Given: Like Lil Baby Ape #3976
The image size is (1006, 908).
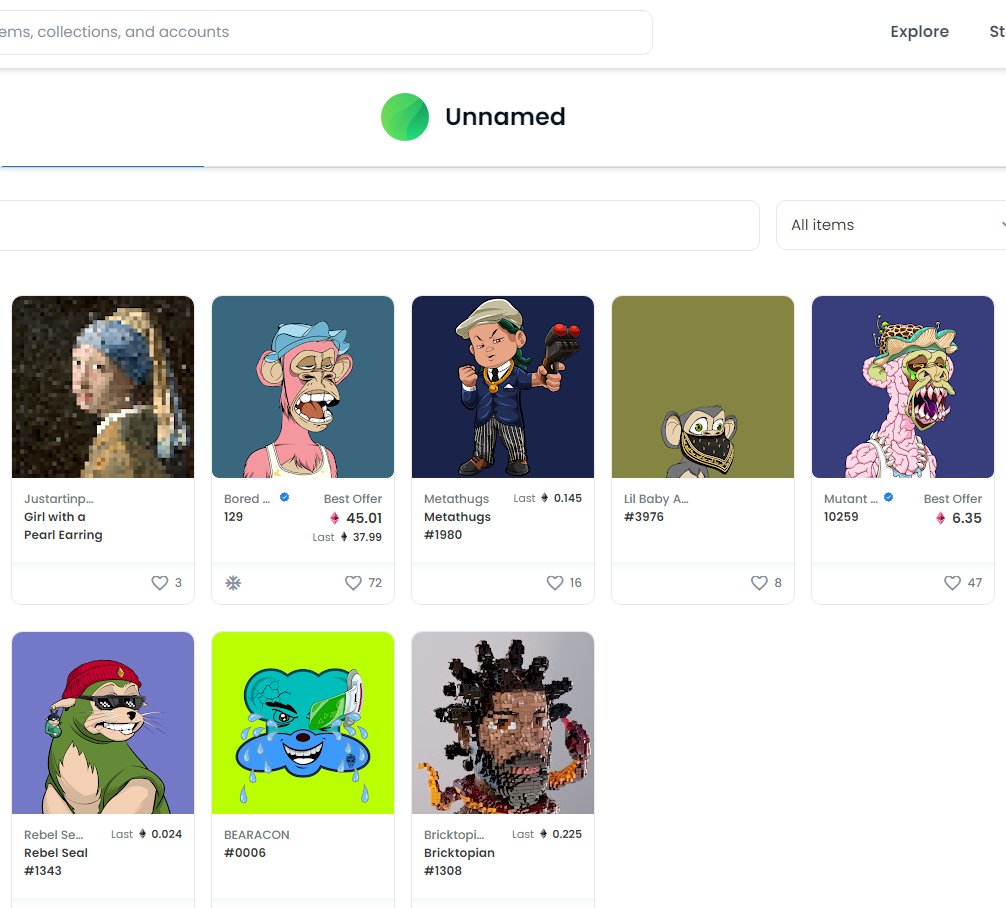Looking at the screenshot, I should (x=759, y=583).
